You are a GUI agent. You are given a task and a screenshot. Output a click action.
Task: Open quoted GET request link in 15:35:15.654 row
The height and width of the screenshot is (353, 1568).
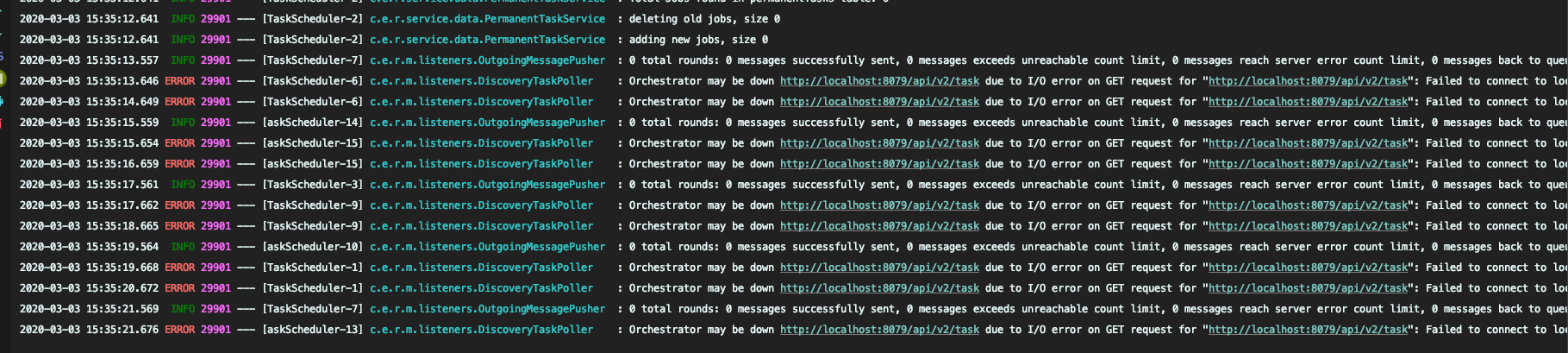point(1308,143)
